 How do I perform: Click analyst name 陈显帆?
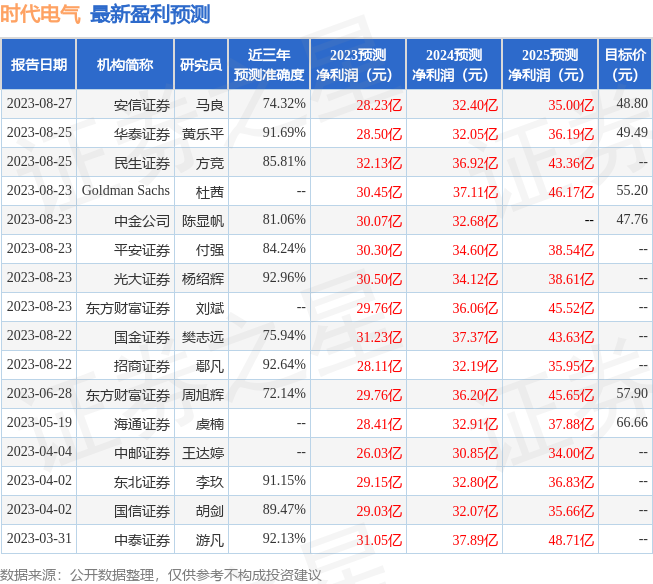(203, 221)
